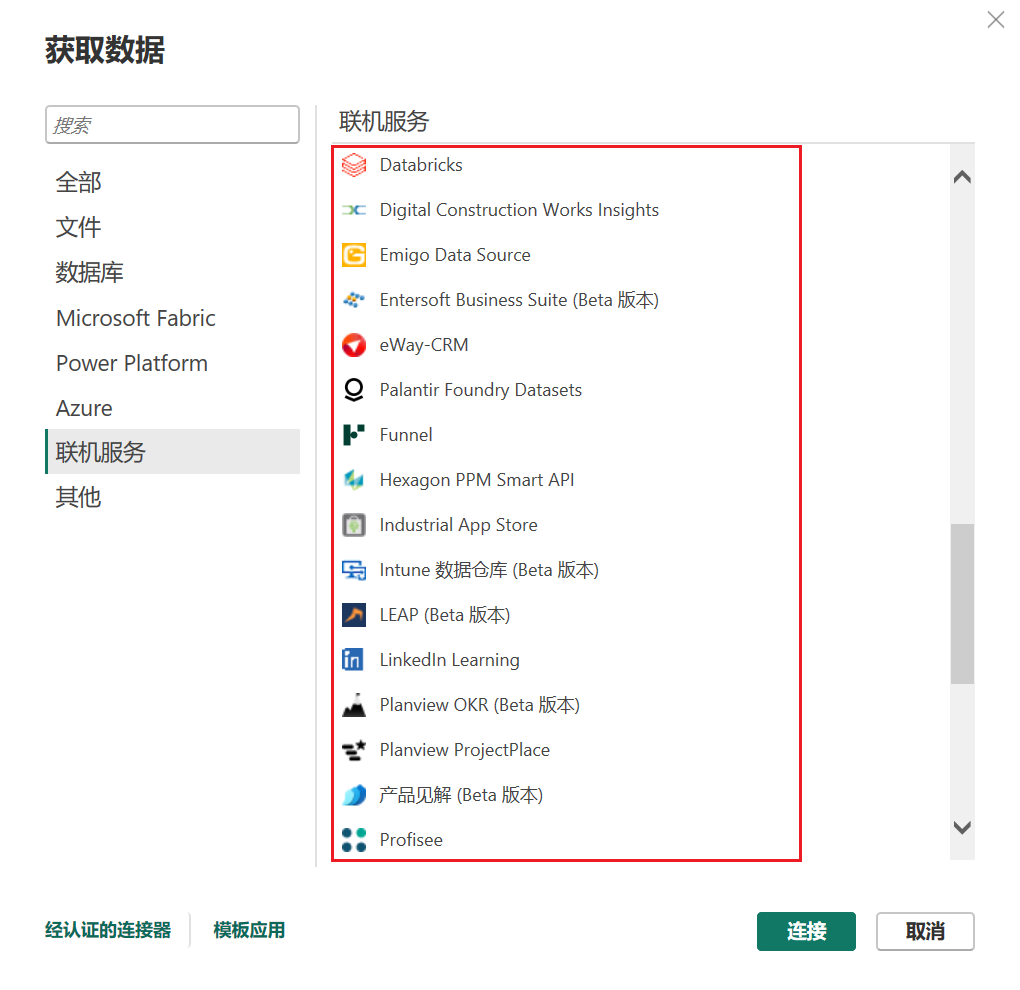The height and width of the screenshot is (990, 1020).
Task: Select the Databricks list entry text
Action: (x=421, y=165)
